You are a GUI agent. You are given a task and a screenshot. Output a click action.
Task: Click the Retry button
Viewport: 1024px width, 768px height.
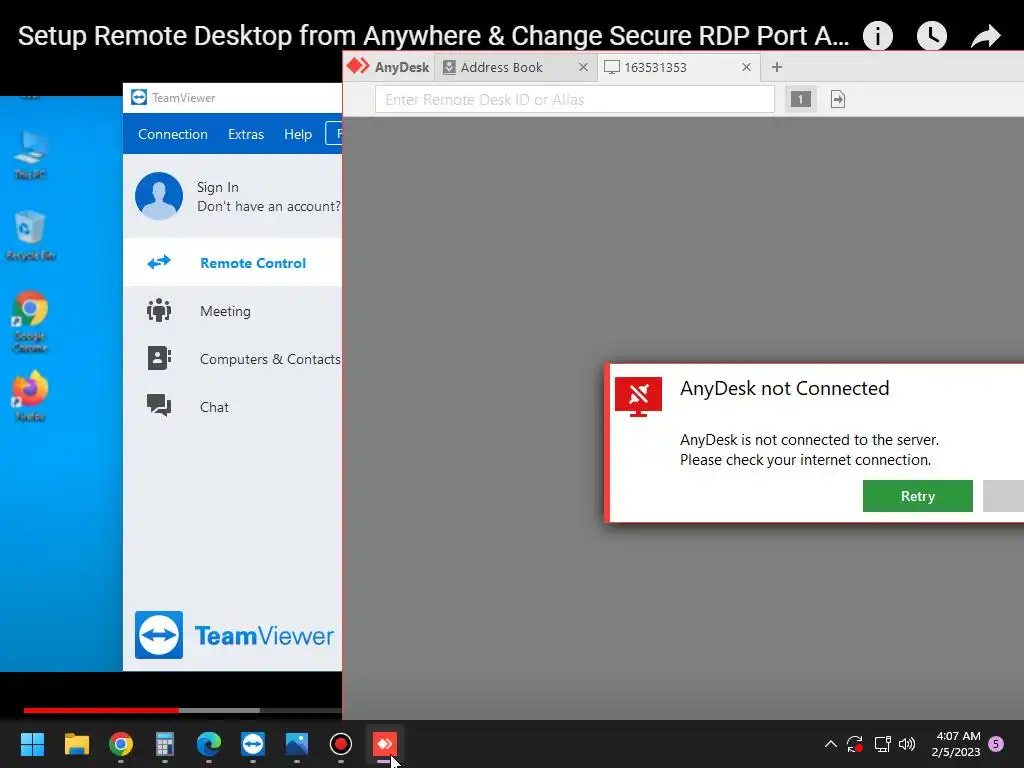918,496
